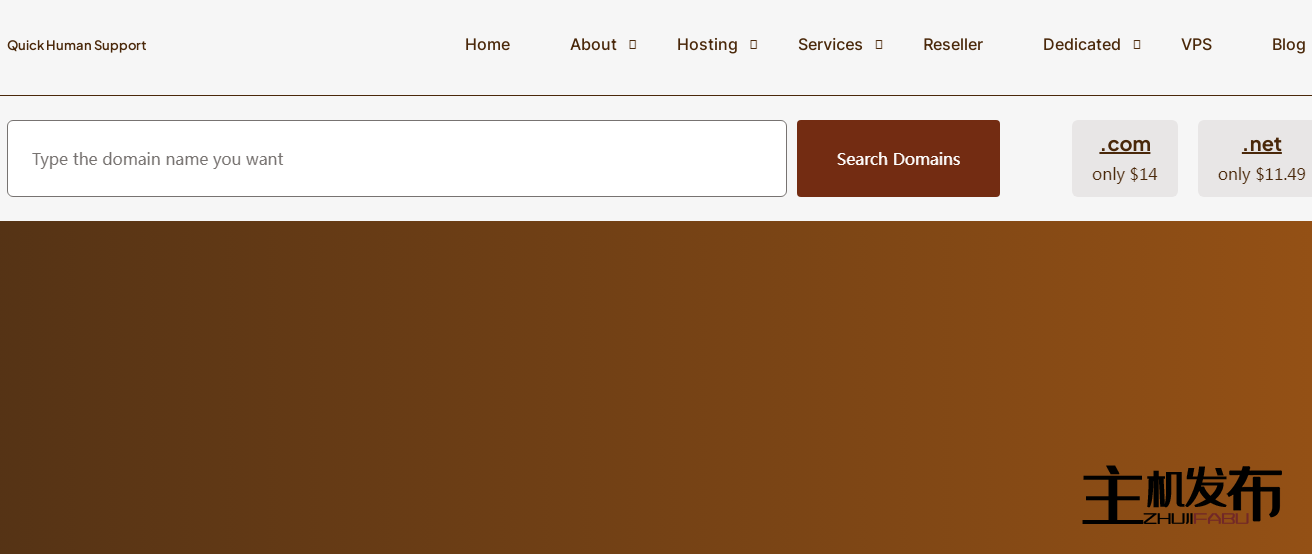Select the 'only $14' price text
Viewport: 1312px width, 554px height.
[1125, 174]
